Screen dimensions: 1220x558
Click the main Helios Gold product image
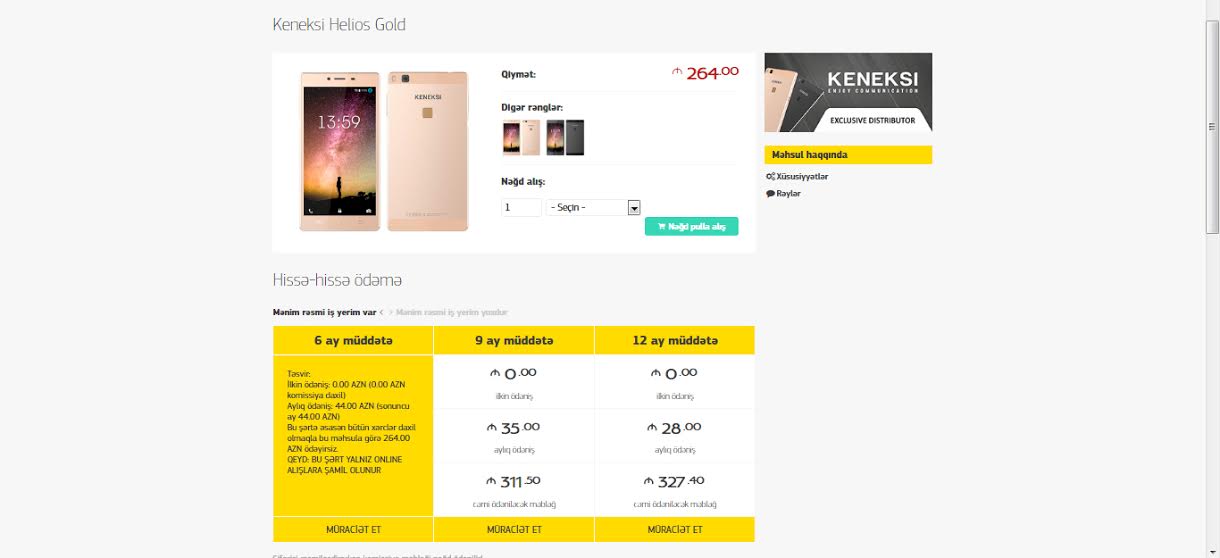click(x=384, y=151)
